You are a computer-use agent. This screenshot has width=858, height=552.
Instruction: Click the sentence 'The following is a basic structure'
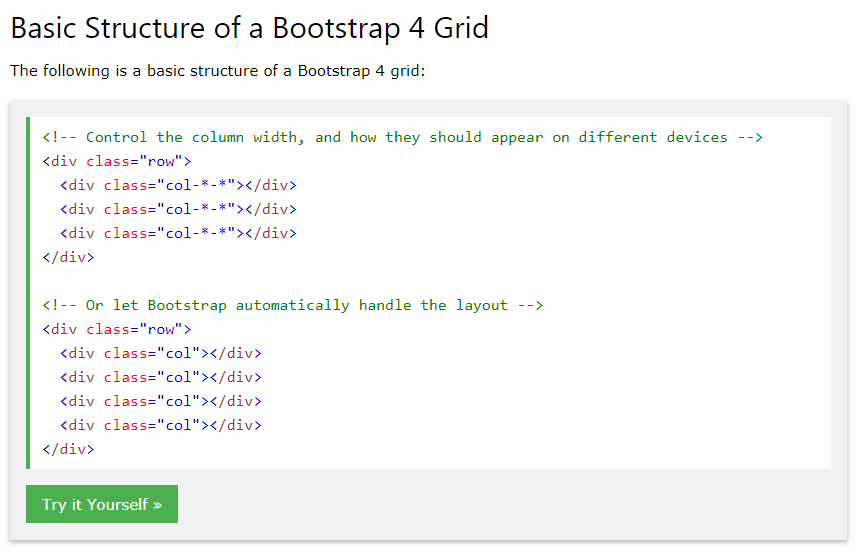[217, 71]
